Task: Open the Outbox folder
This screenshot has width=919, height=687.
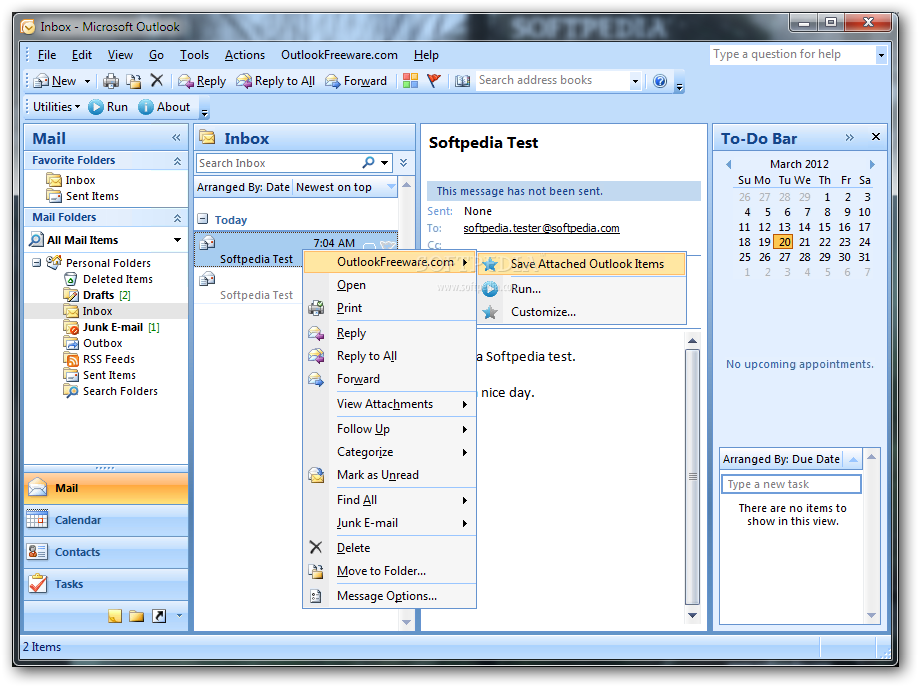Action: tap(103, 343)
